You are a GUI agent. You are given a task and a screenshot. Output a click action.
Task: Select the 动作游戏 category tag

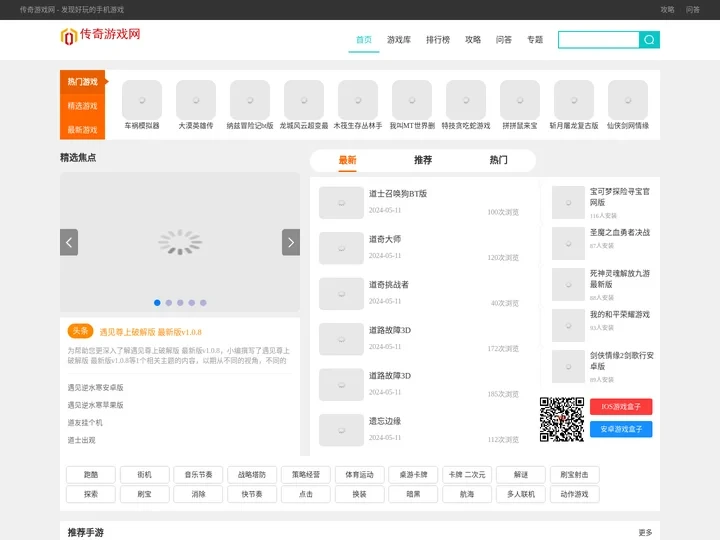pyautogui.click(x=574, y=494)
